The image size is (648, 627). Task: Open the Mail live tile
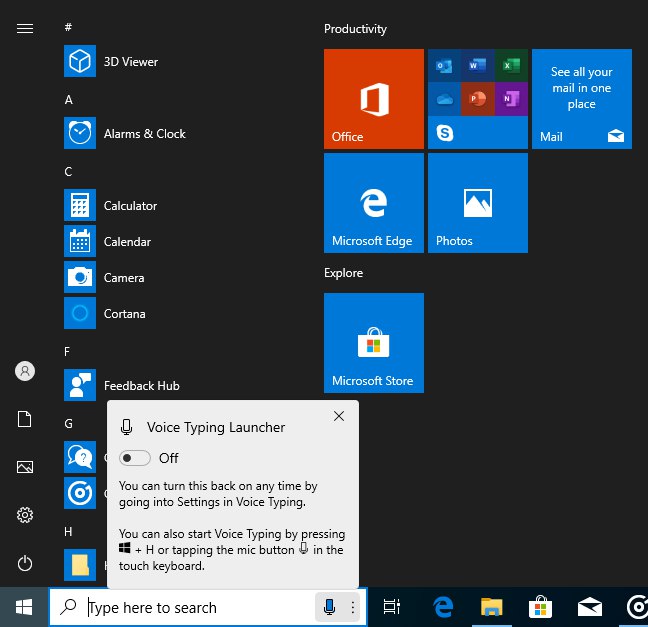tap(582, 99)
